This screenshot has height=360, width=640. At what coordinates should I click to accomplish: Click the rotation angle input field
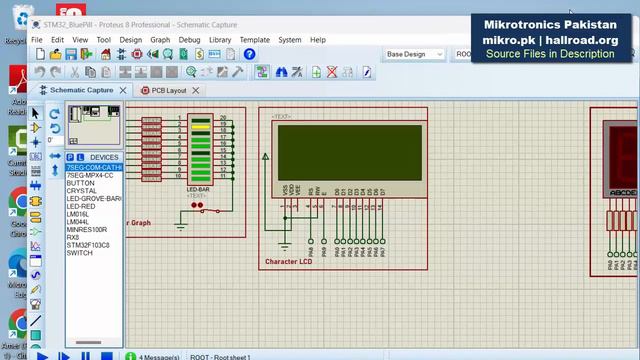(55, 140)
